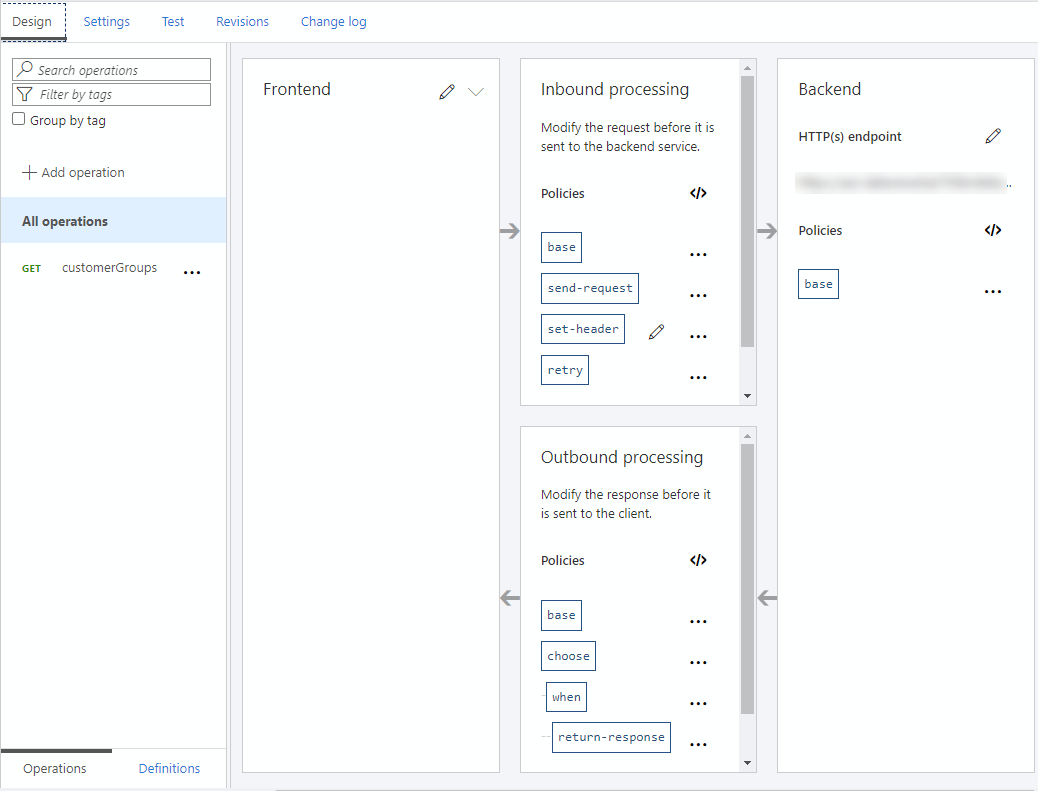The height and width of the screenshot is (791, 1038).
Task: Edit the set-header policy pencil icon
Action: point(656,332)
